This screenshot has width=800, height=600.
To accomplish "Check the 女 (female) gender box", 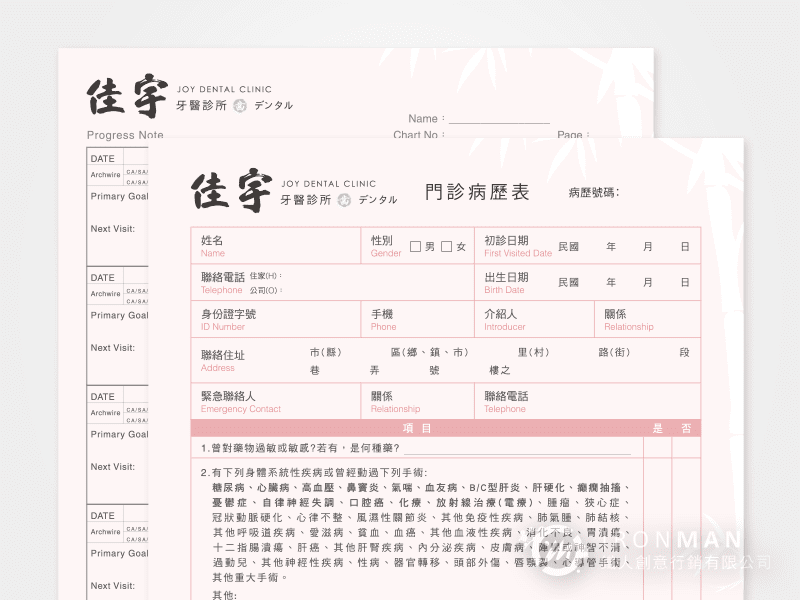I will [x=446, y=246].
